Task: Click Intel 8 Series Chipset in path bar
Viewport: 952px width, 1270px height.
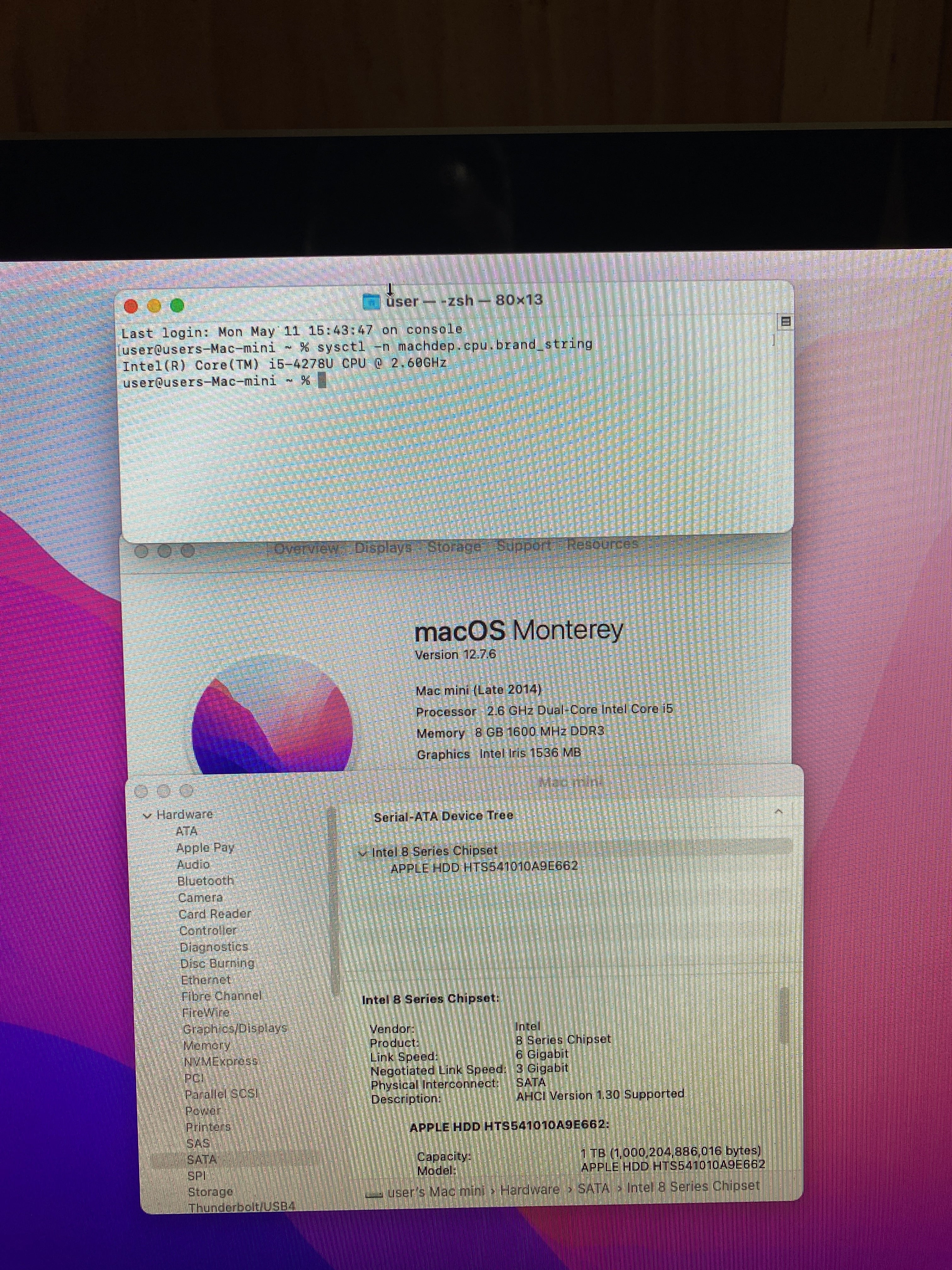Action: (x=693, y=1186)
